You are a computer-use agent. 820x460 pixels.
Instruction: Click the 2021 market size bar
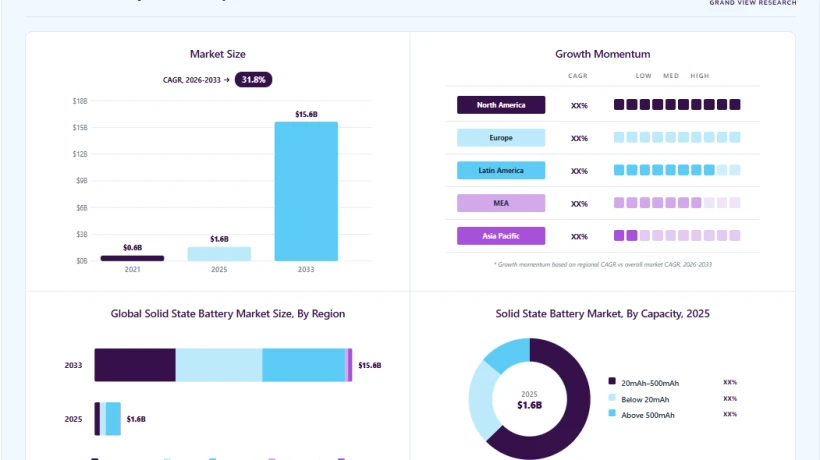132,258
